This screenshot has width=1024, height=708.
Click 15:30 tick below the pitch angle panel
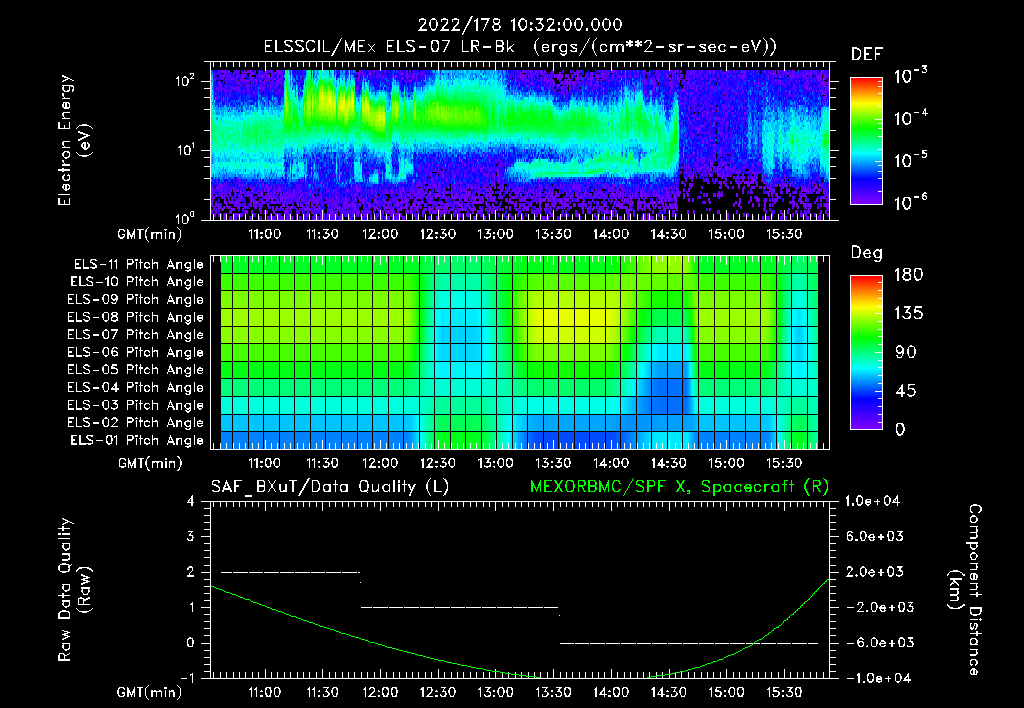pos(784,463)
